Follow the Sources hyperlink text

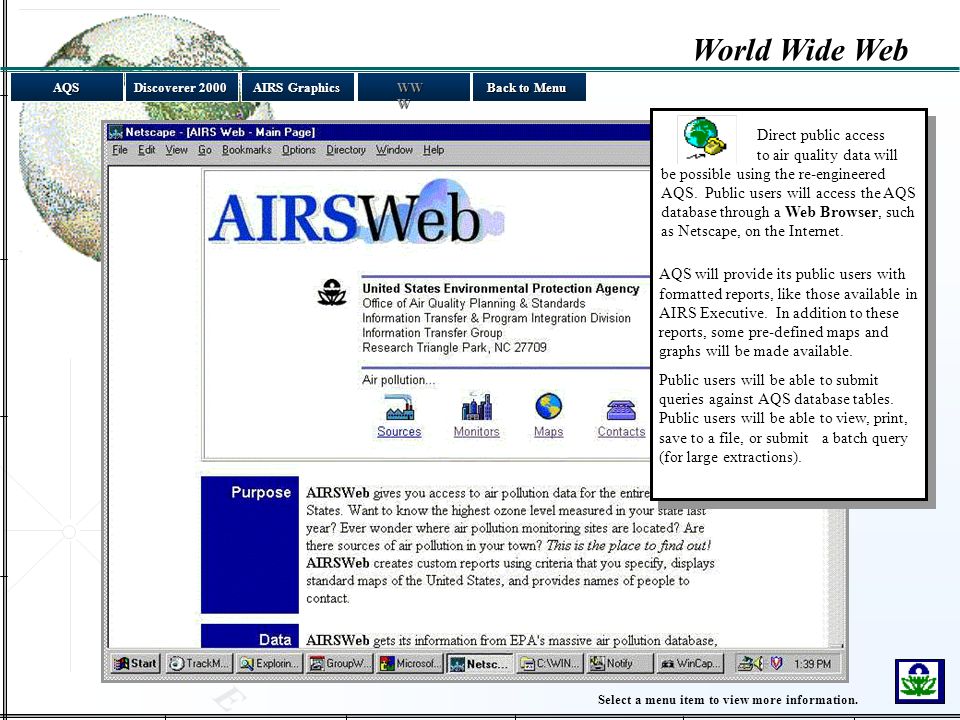tap(399, 432)
